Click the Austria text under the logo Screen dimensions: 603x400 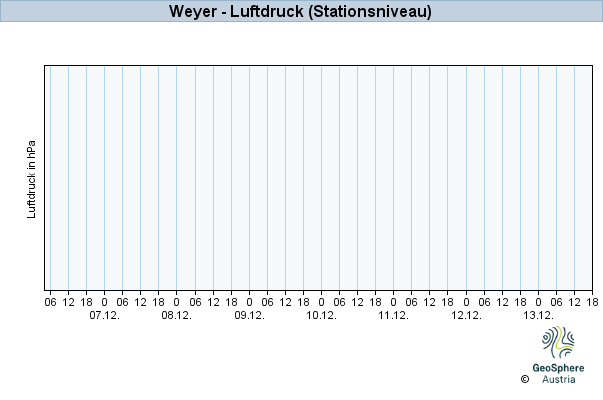click(558, 380)
